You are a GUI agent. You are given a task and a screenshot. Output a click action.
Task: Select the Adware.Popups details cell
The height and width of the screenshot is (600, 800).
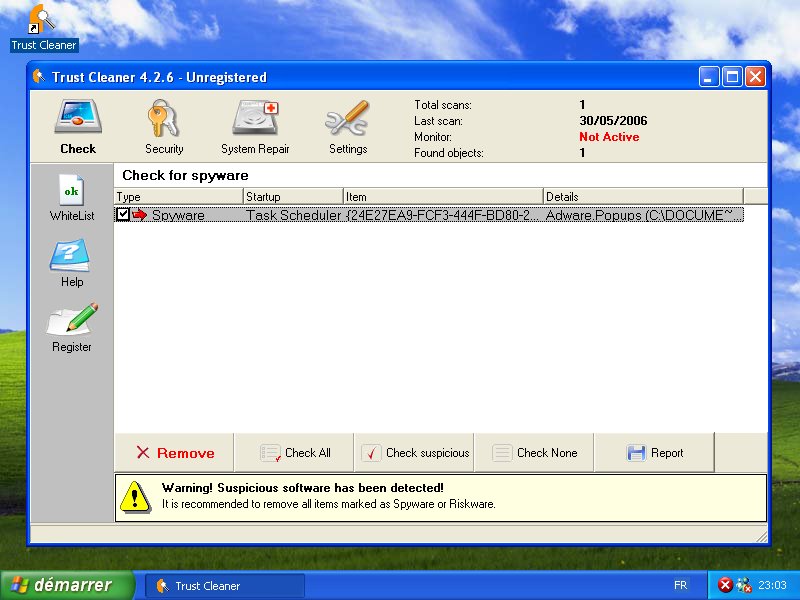(643, 215)
